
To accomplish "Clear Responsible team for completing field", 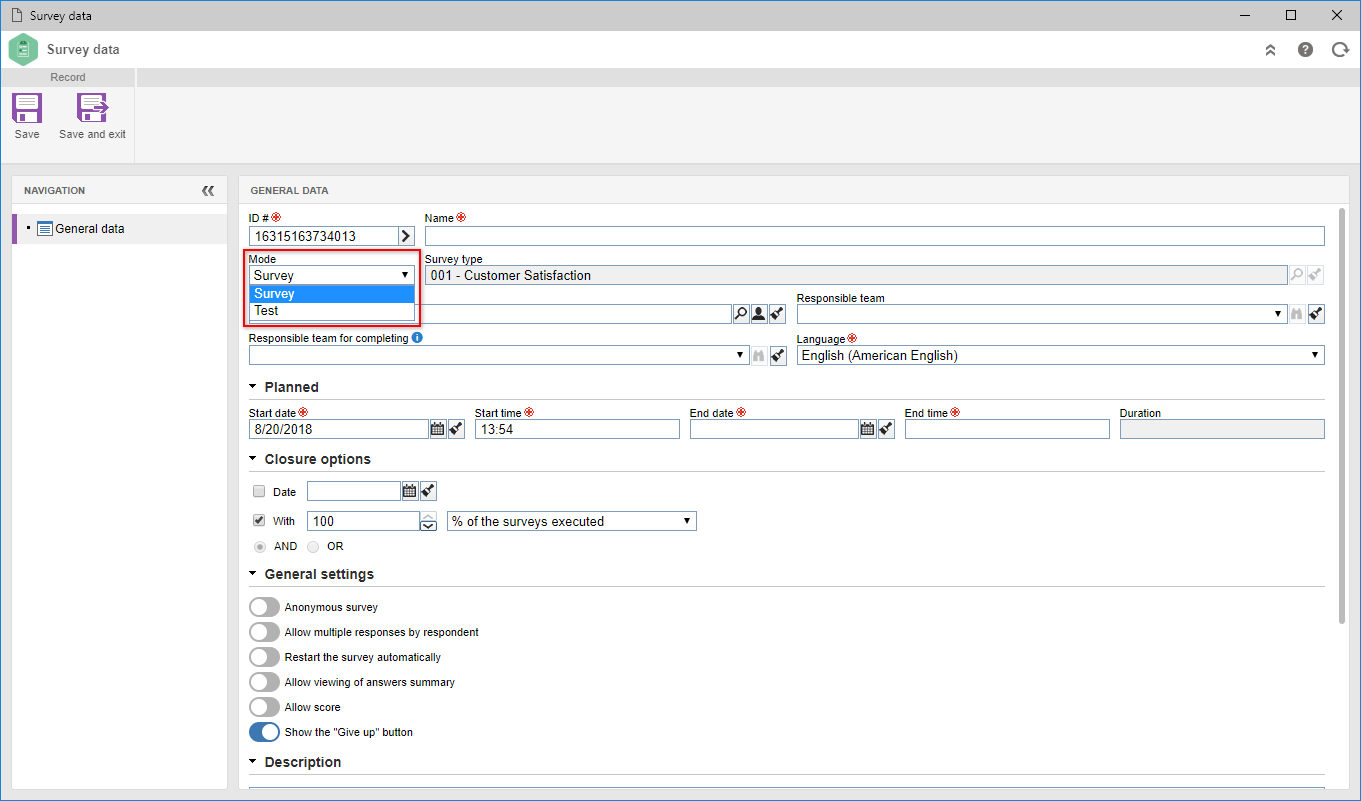I will point(777,355).
